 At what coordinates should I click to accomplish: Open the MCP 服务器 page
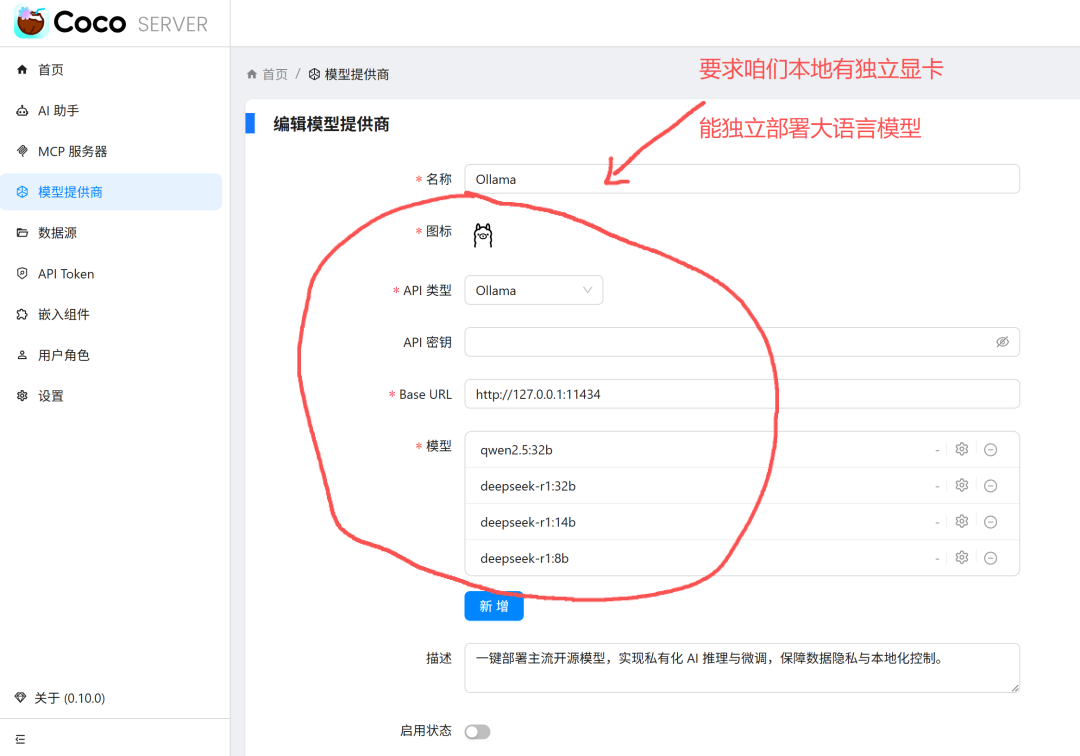(75, 151)
